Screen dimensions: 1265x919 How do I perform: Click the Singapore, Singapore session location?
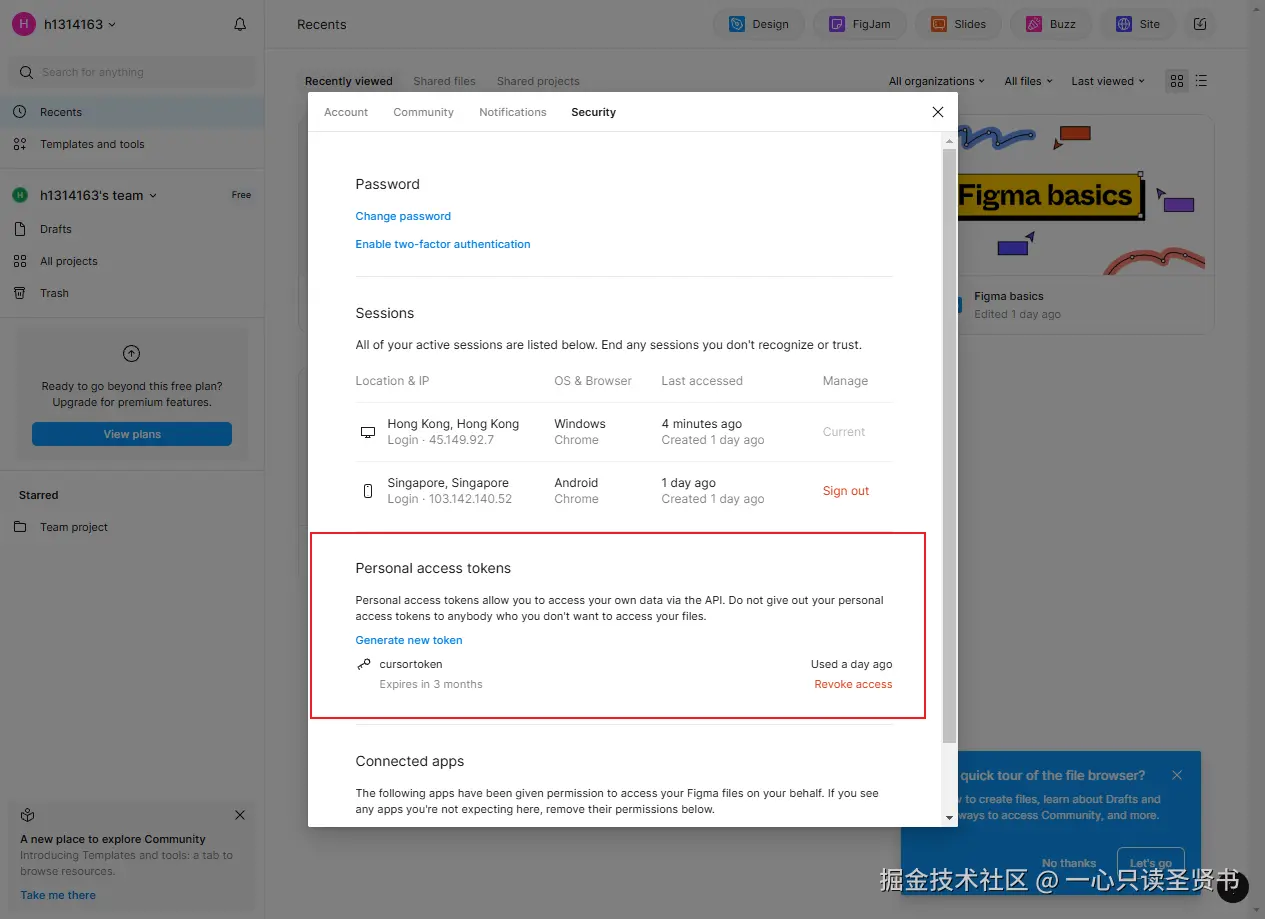click(x=448, y=483)
